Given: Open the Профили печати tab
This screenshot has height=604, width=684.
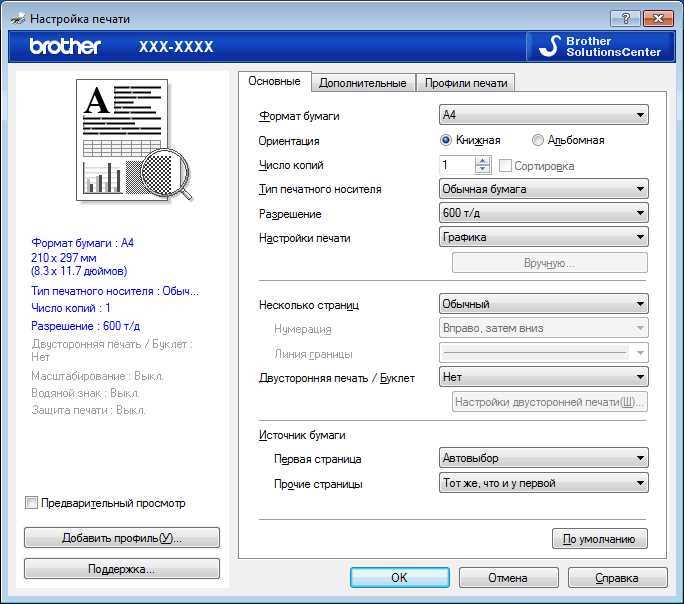Looking at the screenshot, I should tap(466, 83).
